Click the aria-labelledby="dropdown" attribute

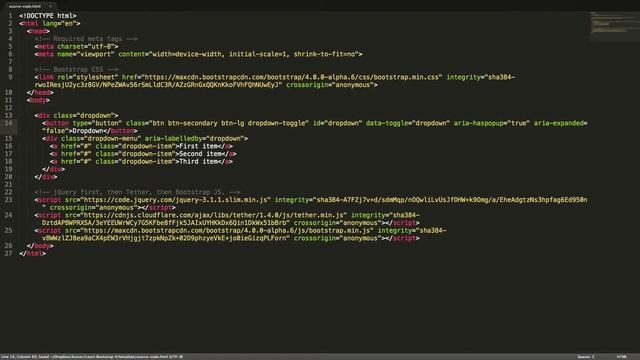195,138
